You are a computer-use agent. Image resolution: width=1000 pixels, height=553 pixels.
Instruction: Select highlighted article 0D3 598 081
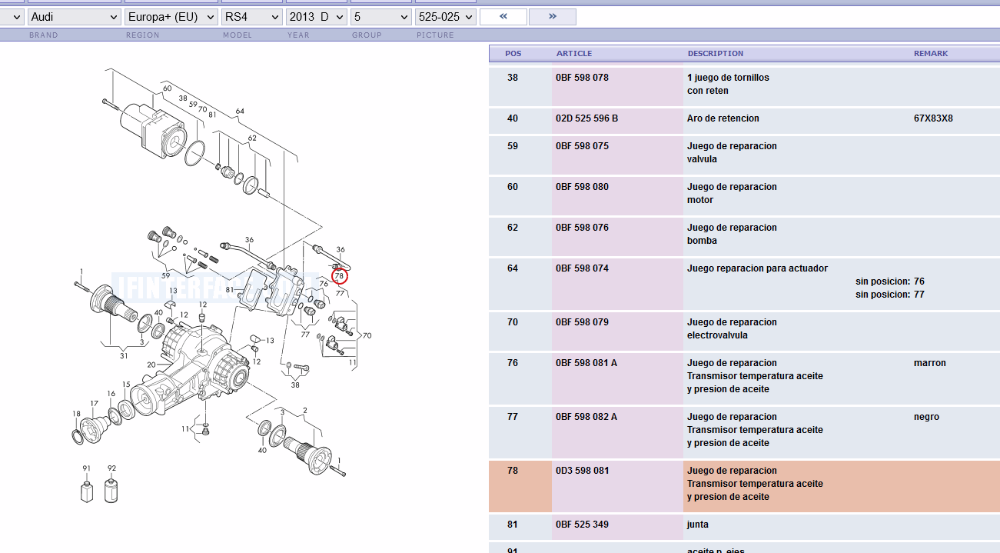click(582, 471)
